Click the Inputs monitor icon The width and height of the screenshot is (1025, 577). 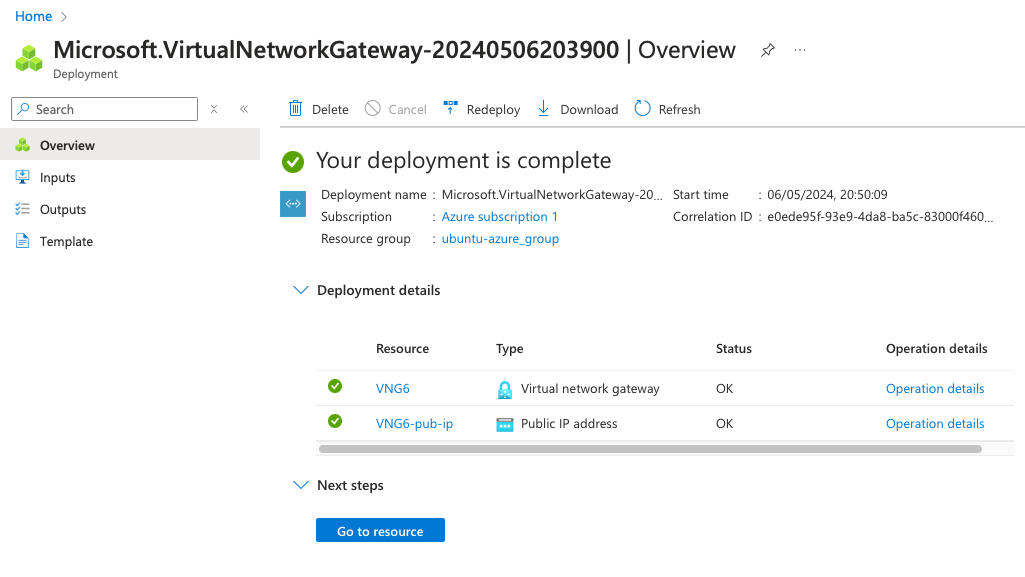[22, 176]
